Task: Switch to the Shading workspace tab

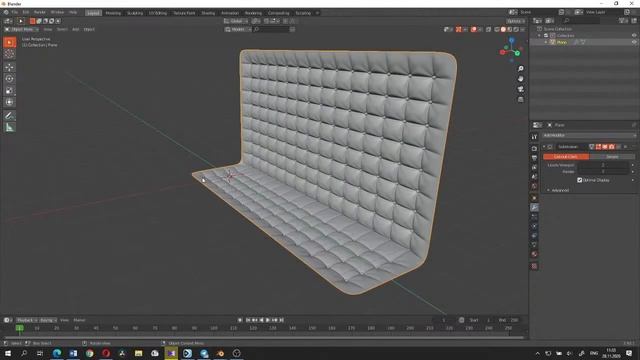Action: pyautogui.click(x=208, y=13)
